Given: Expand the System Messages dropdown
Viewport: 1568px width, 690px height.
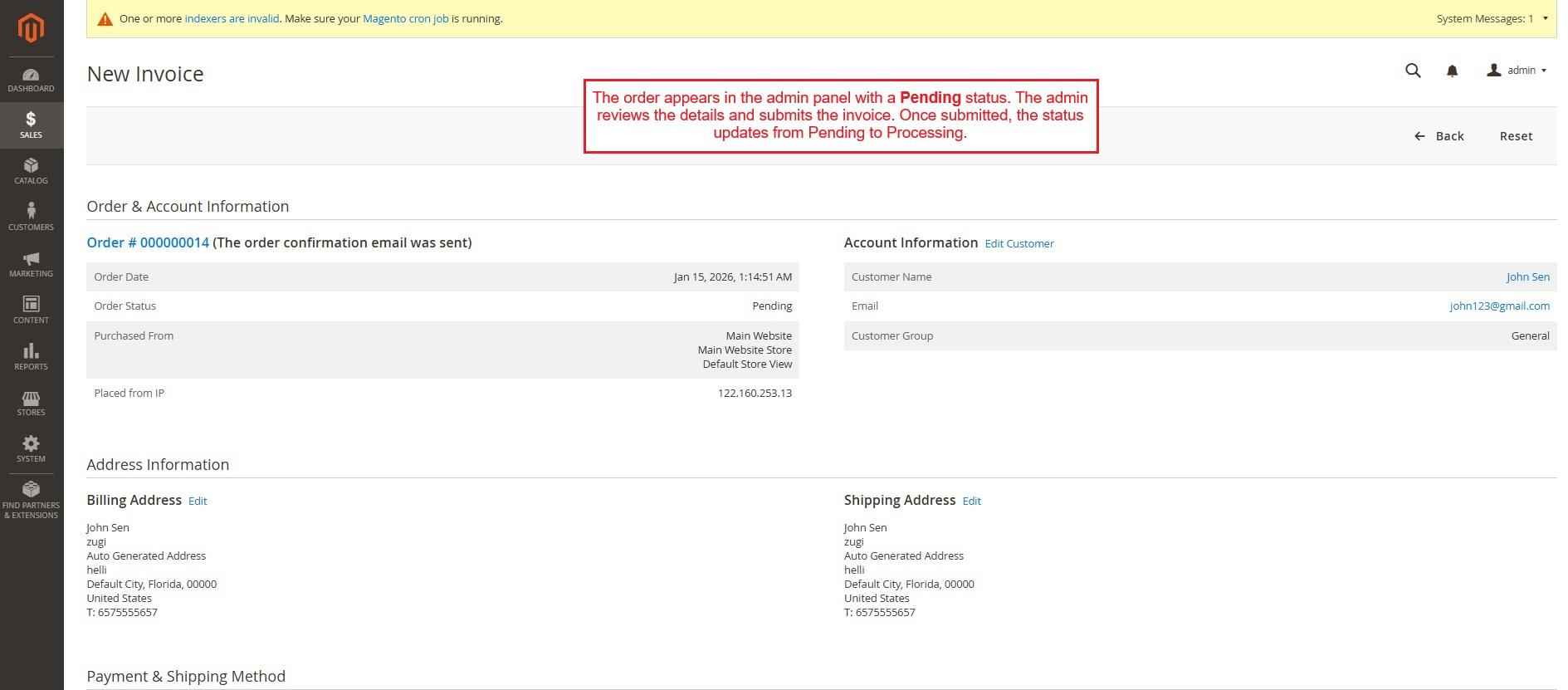Looking at the screenshot, I should coord(1492,18).
